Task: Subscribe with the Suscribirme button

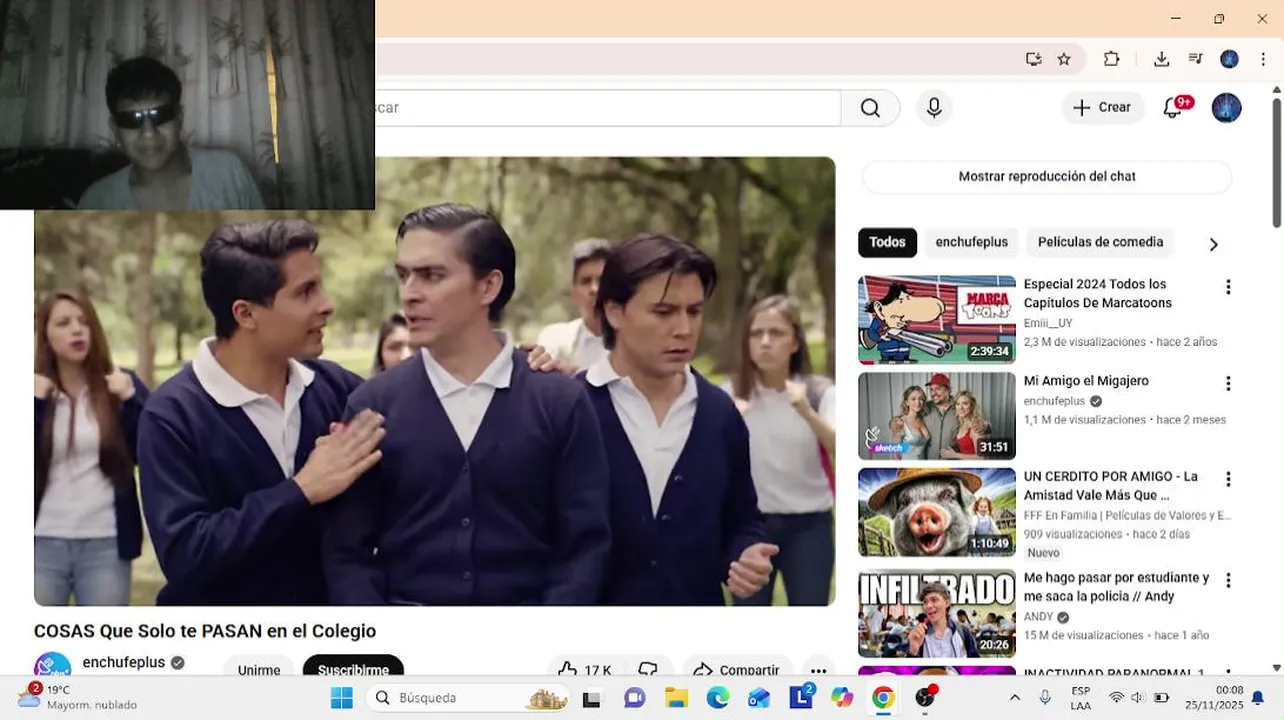Action: (x=353, y=670)
